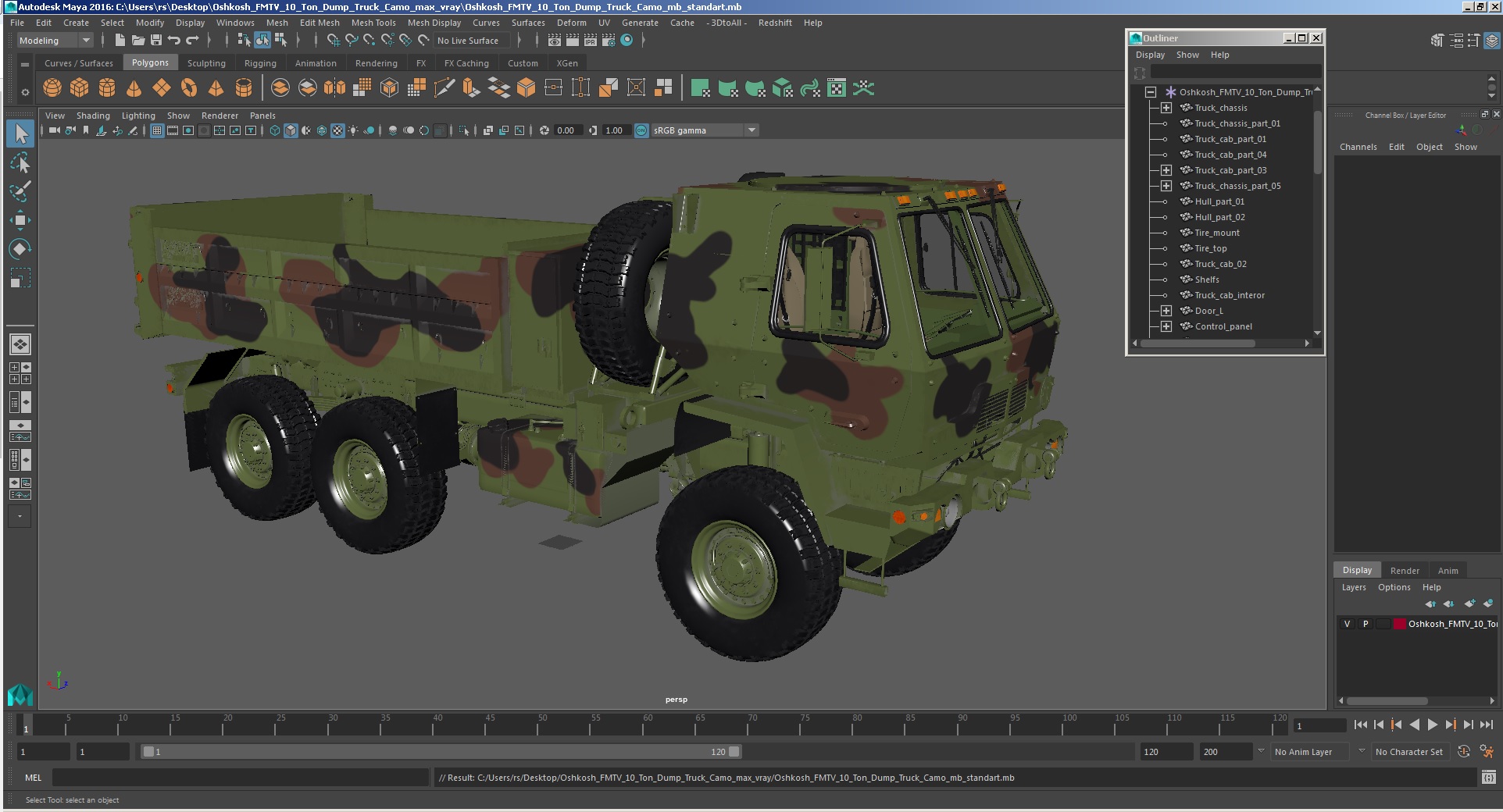Select the Rotate tool in toolbox
The height and width of the screenshot is (812, 1503).
(x=20, y=249)
